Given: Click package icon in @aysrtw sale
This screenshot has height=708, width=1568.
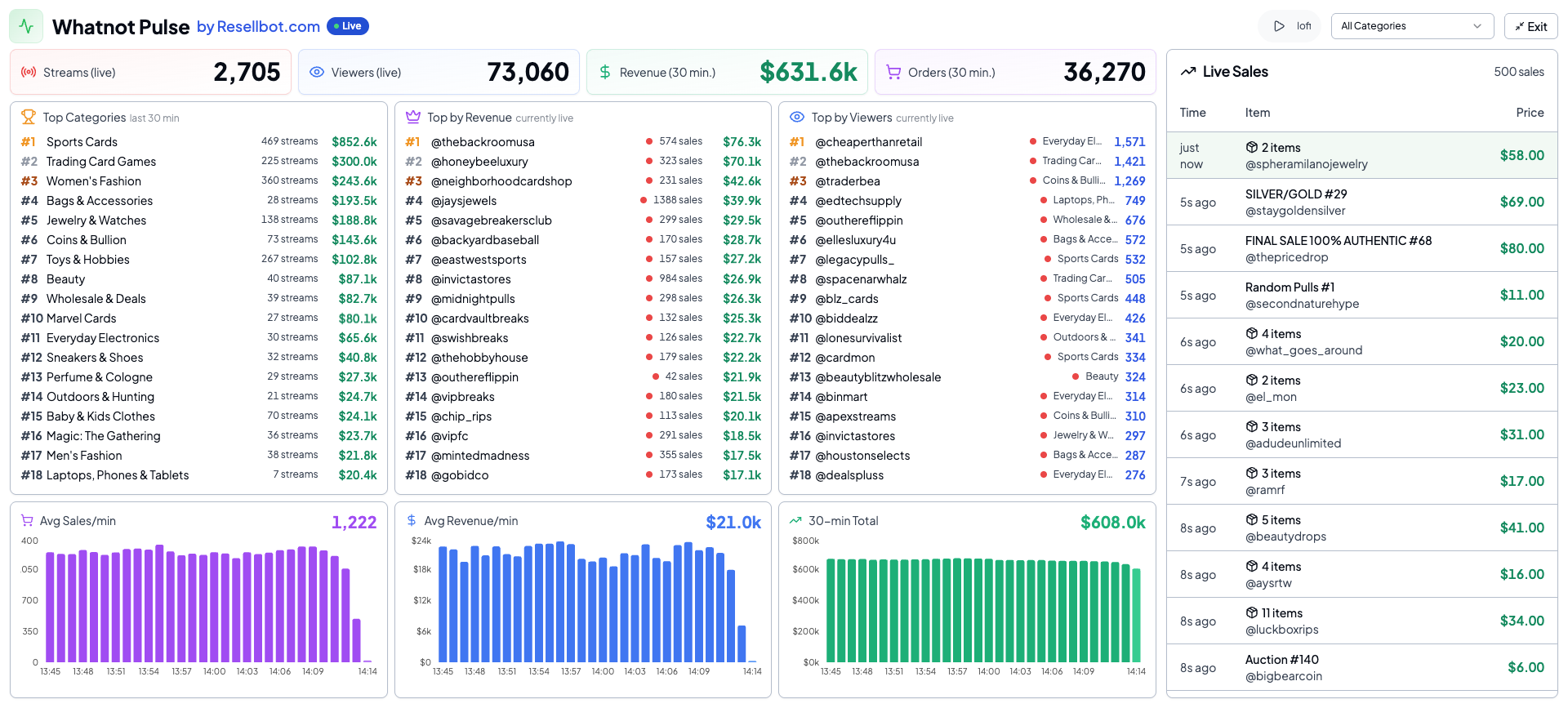Looking at the screenshot, I should (x=1251, y=566).
